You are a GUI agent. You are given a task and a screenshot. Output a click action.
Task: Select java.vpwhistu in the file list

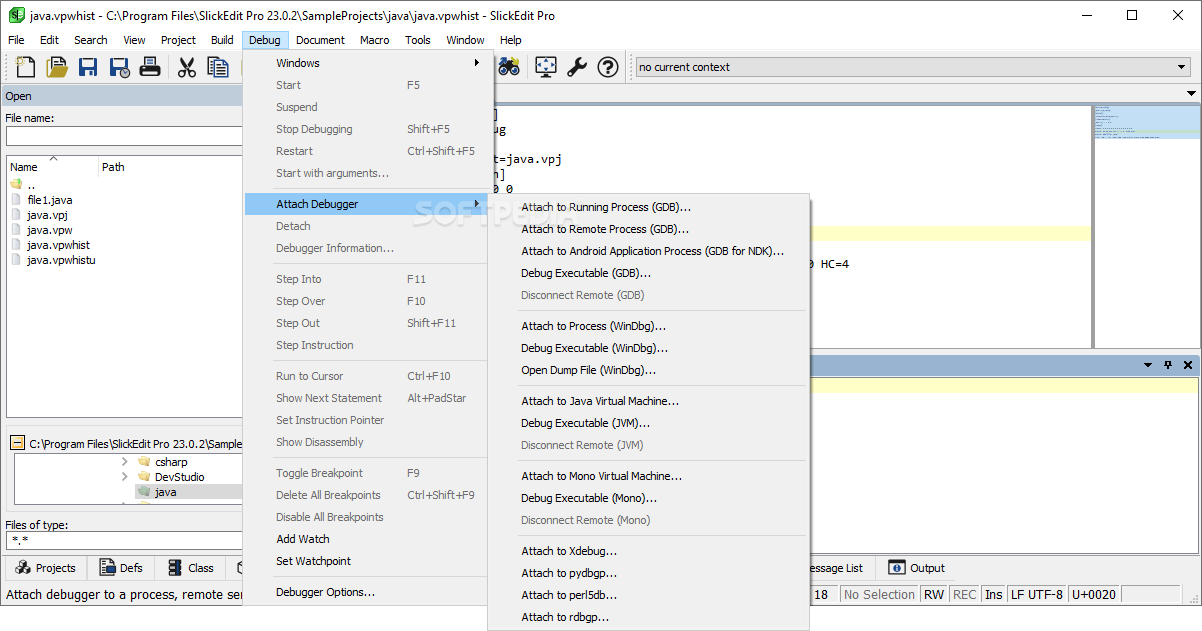pyautogui.click(x=61, y=260)
